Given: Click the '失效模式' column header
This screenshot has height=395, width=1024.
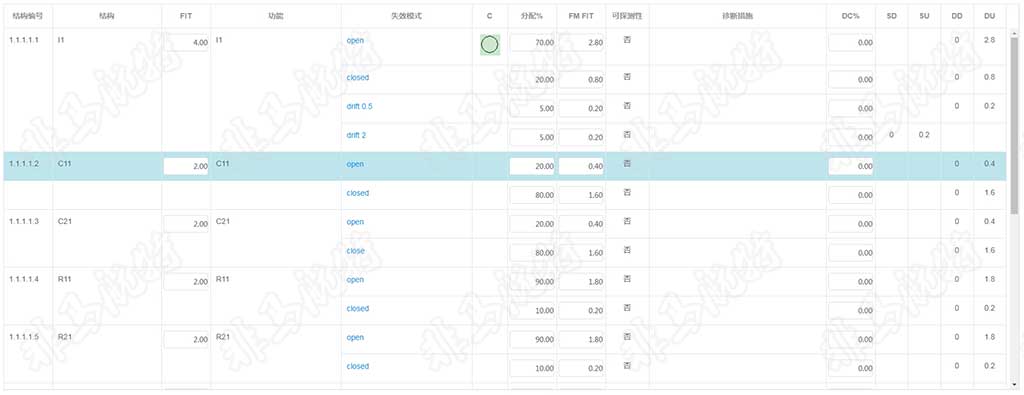Looking at the screenshot, I should click(406, 16).
